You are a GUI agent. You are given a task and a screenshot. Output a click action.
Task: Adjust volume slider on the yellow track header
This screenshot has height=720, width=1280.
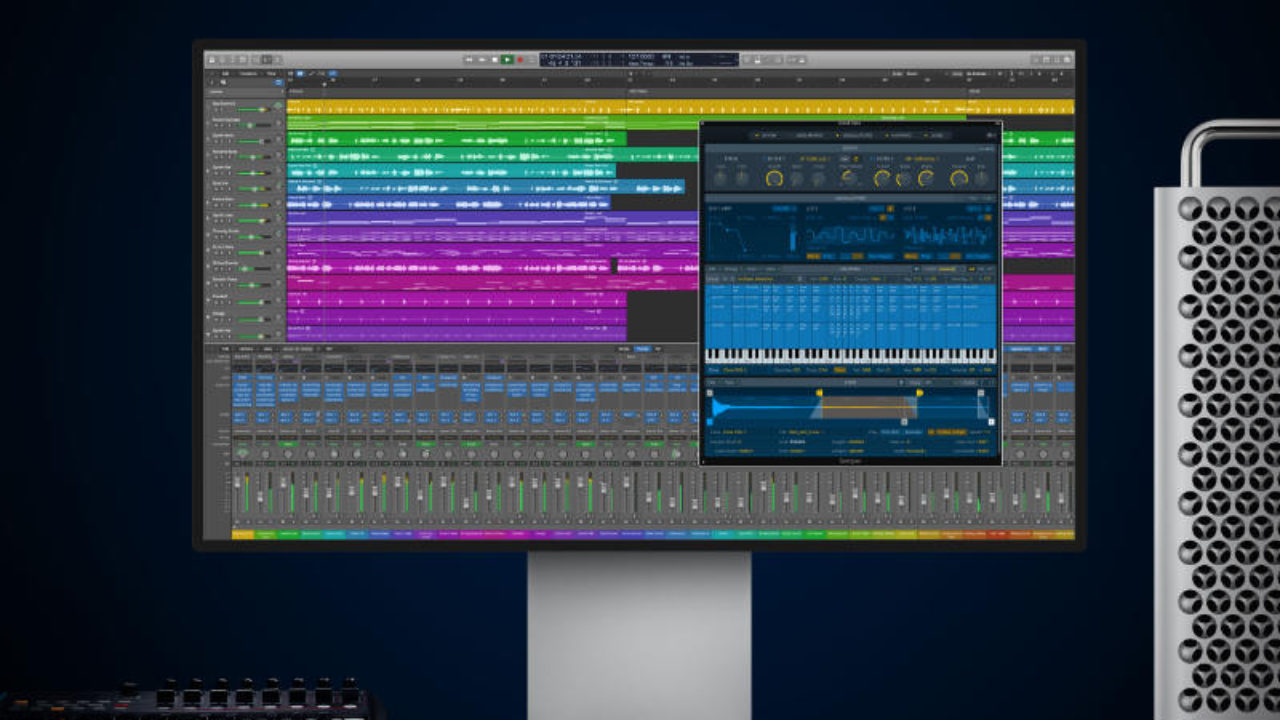tap(254, 109)
